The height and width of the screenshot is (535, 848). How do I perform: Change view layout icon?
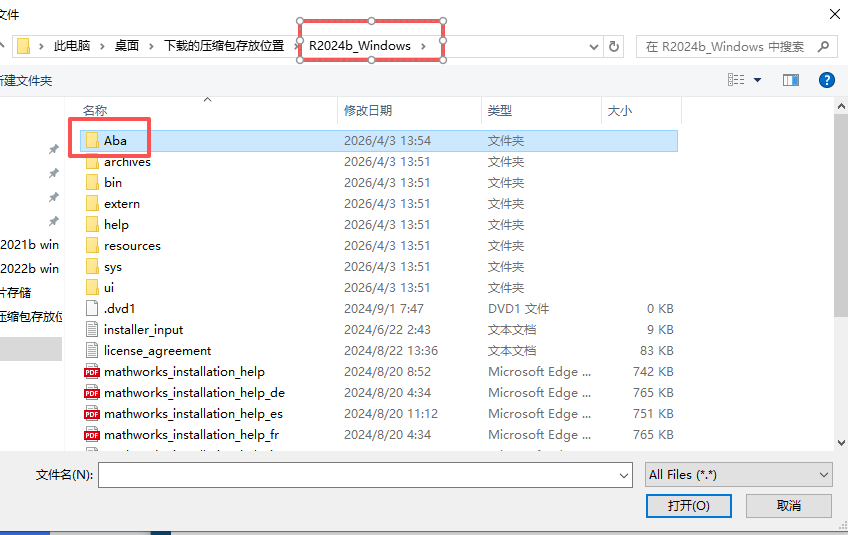[x=736, y=80]
